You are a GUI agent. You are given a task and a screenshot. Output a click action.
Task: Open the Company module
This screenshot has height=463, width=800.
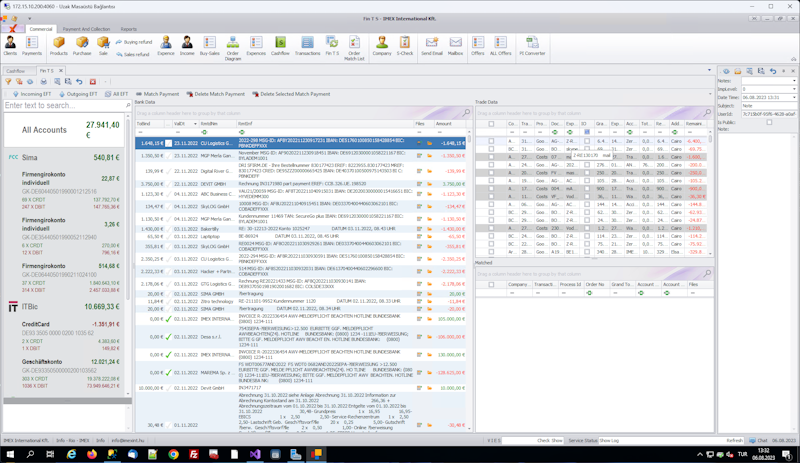tap(382, 45)
